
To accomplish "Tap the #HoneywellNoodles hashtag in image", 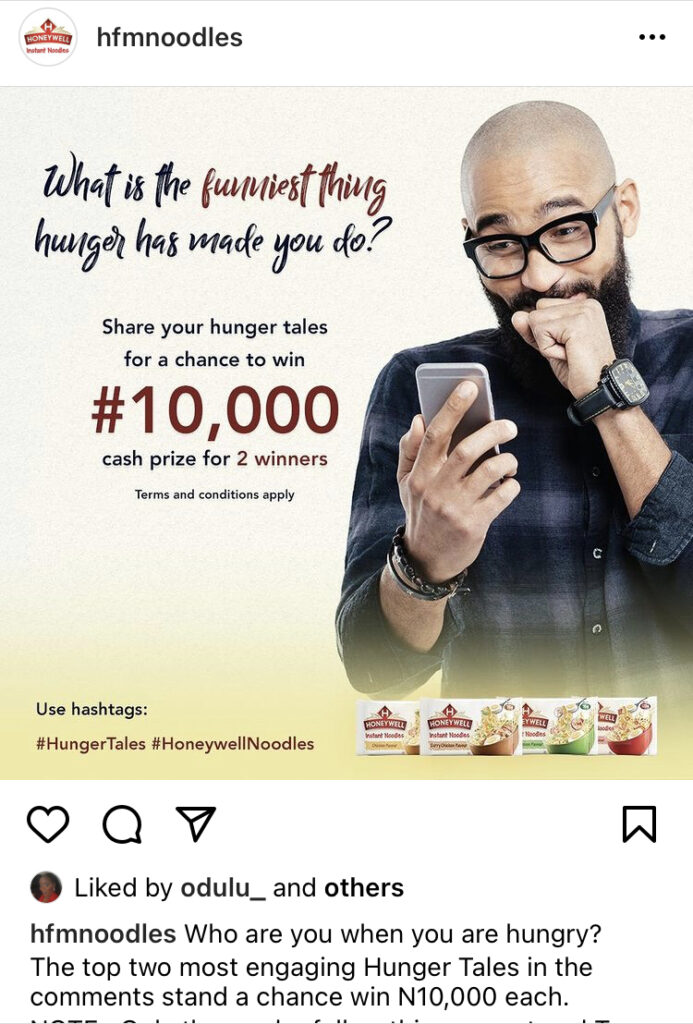I will [233, 744].
